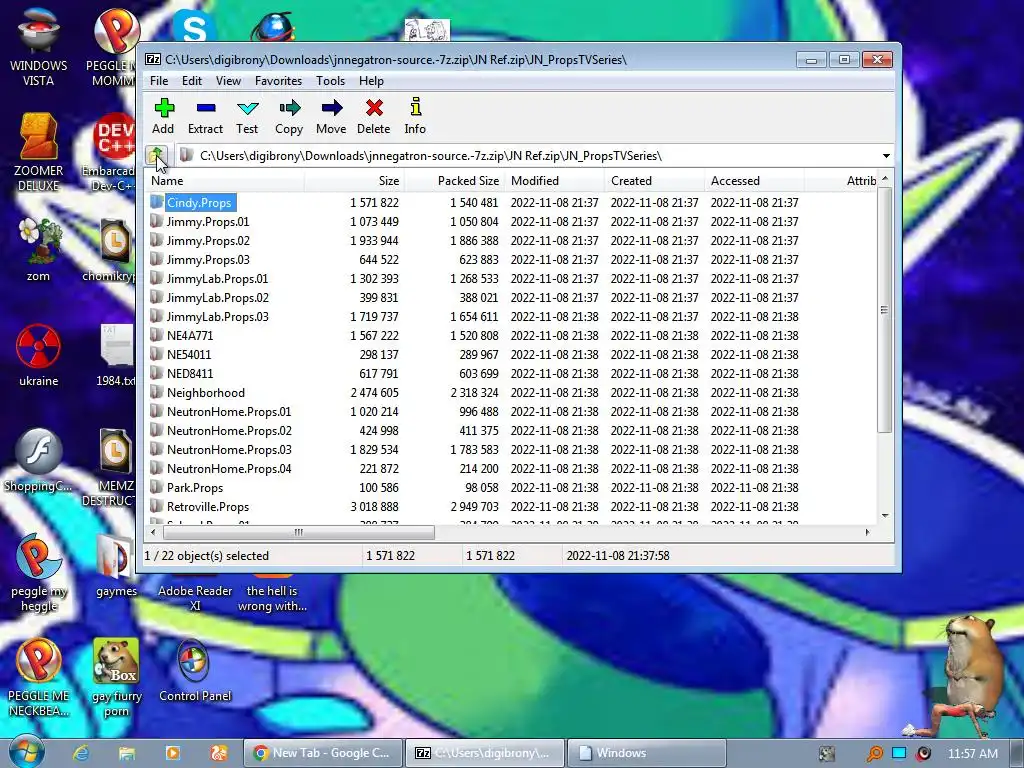1024x768 pixels.
Task: Go up one folder level
Action: 157,155
